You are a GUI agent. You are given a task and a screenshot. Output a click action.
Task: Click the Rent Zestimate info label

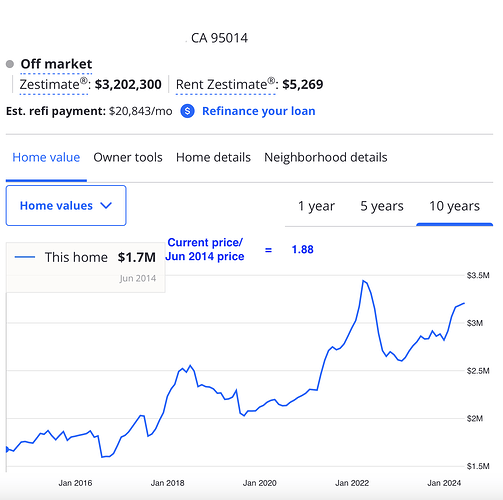tap(225, 84)
